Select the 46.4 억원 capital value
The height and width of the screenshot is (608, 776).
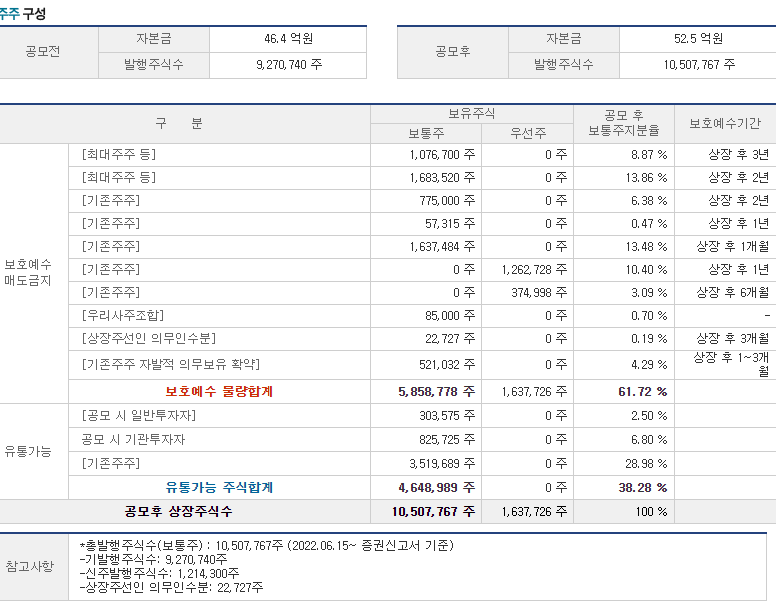288,39
